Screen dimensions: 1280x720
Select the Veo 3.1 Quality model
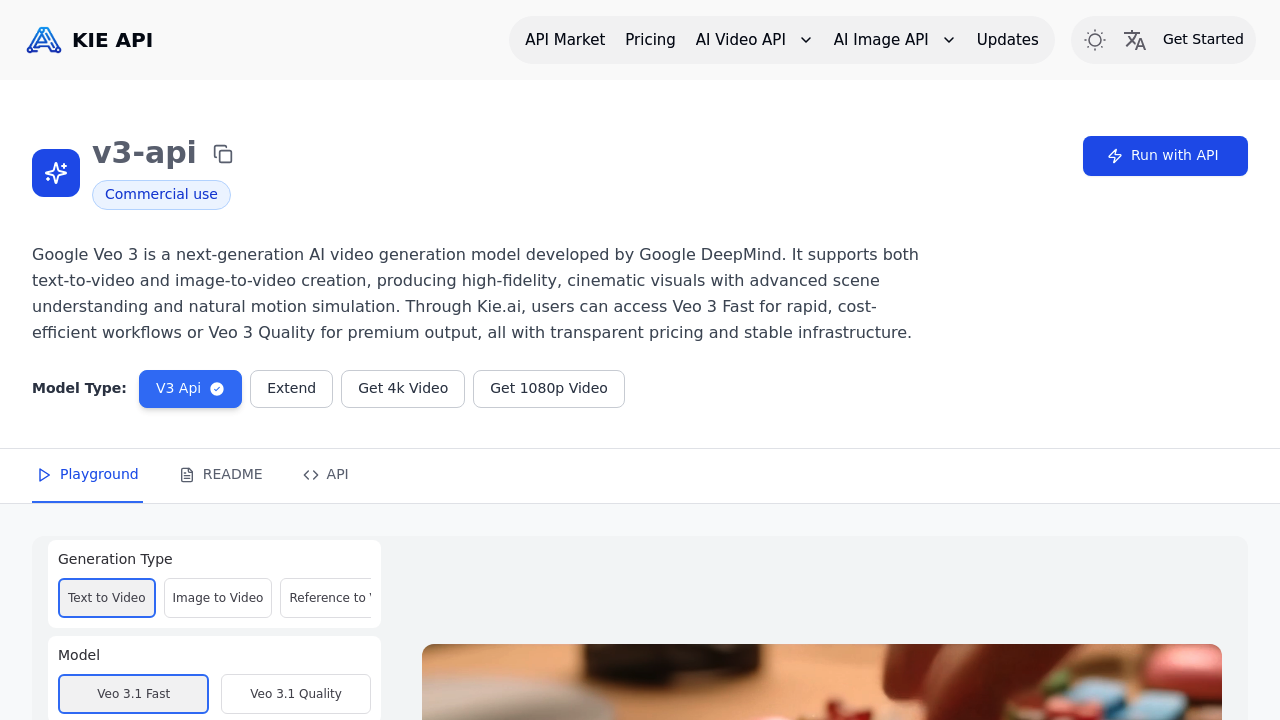(x=295, y=694)
